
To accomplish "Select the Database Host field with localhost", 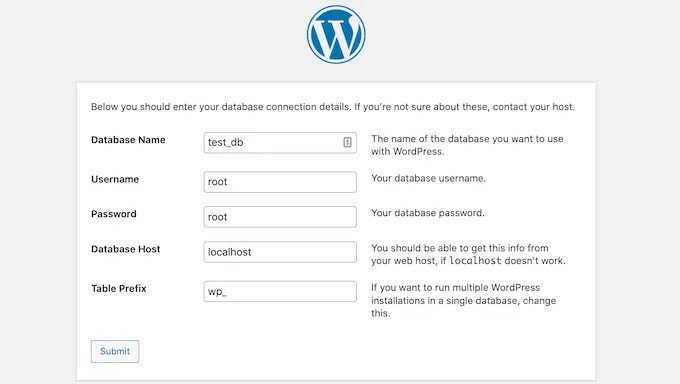I will tap(280, 252).
